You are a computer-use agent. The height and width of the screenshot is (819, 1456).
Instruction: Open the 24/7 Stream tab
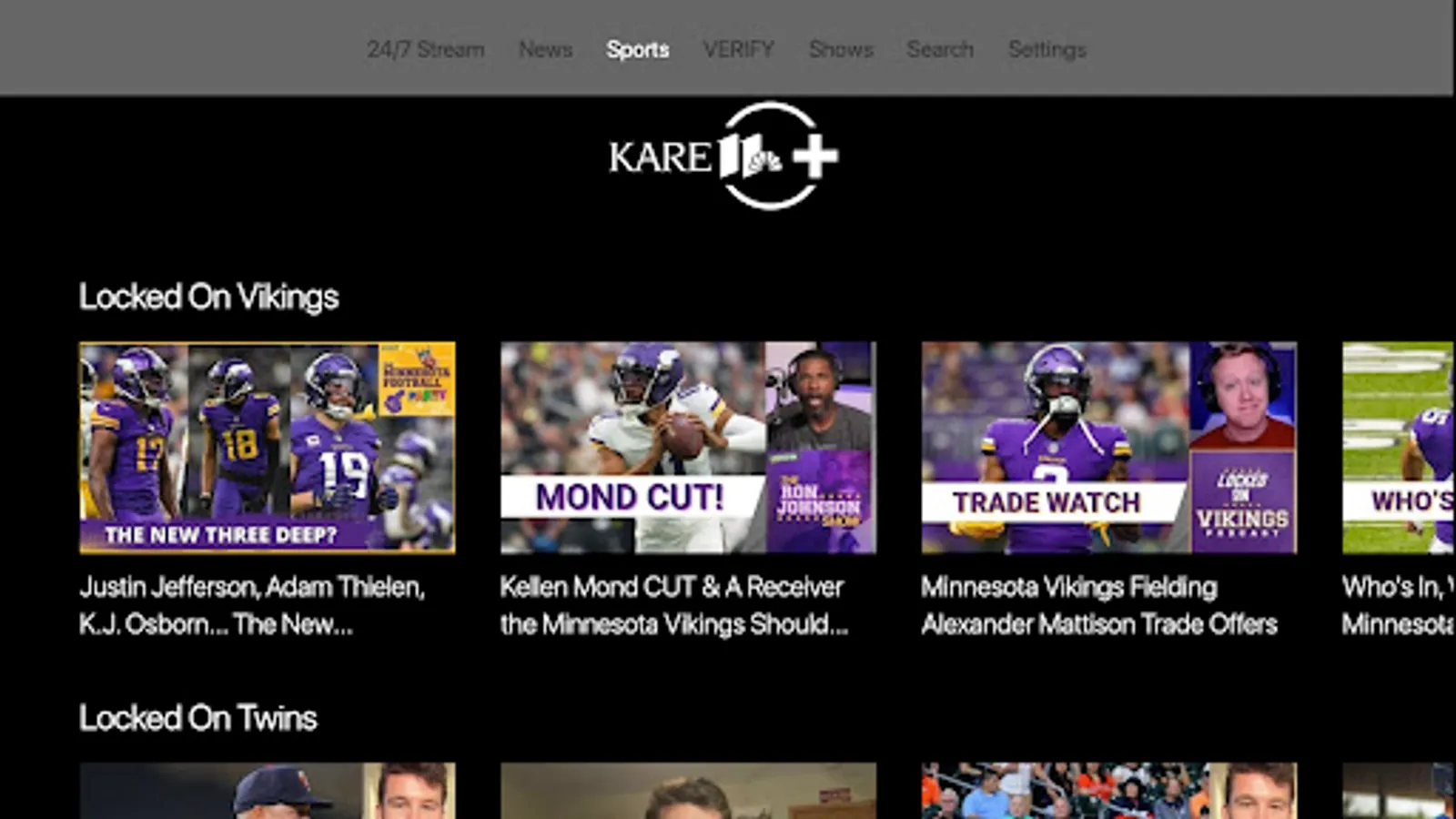(426, 49)
